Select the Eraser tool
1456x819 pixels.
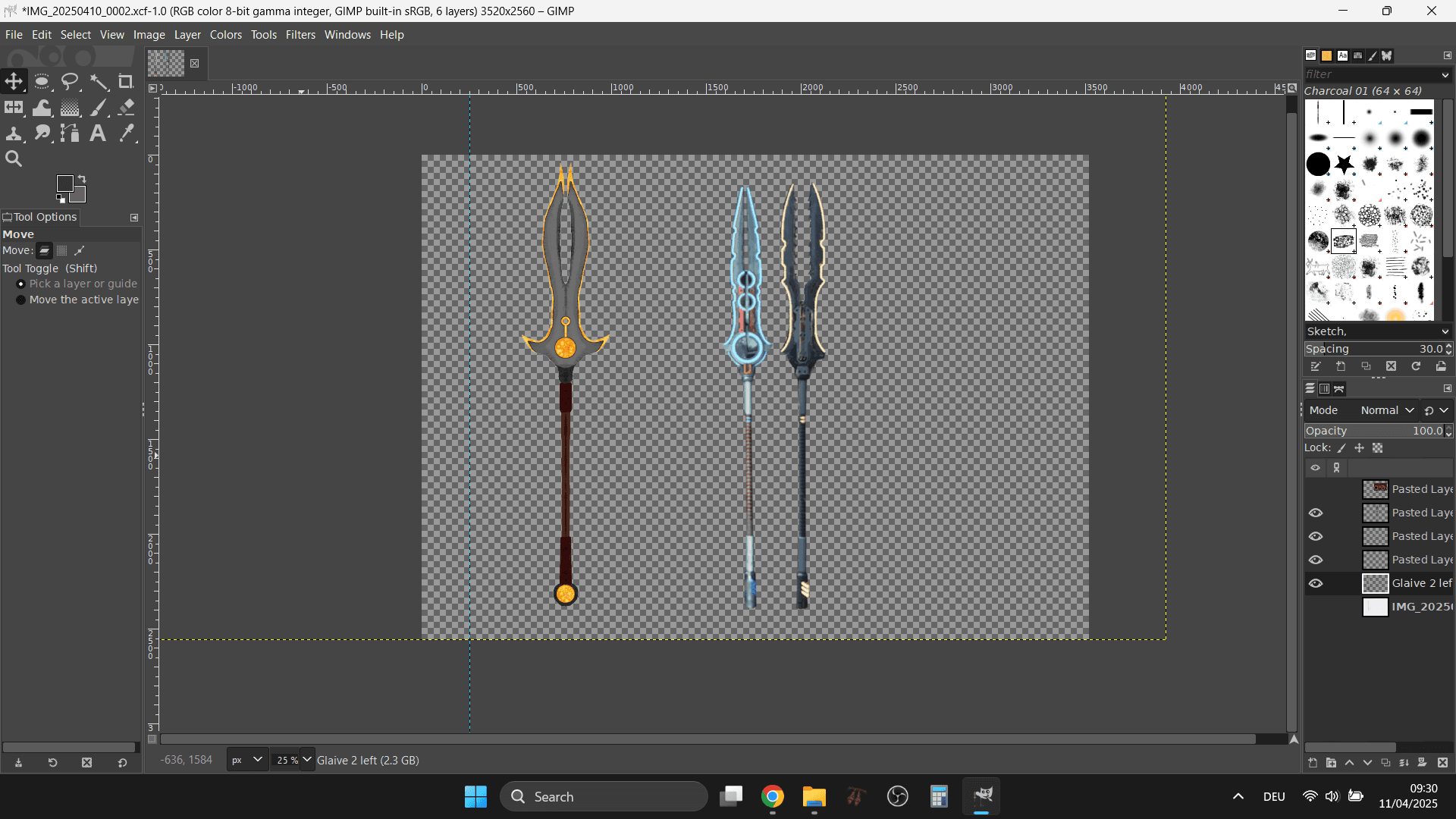point(127,108)
